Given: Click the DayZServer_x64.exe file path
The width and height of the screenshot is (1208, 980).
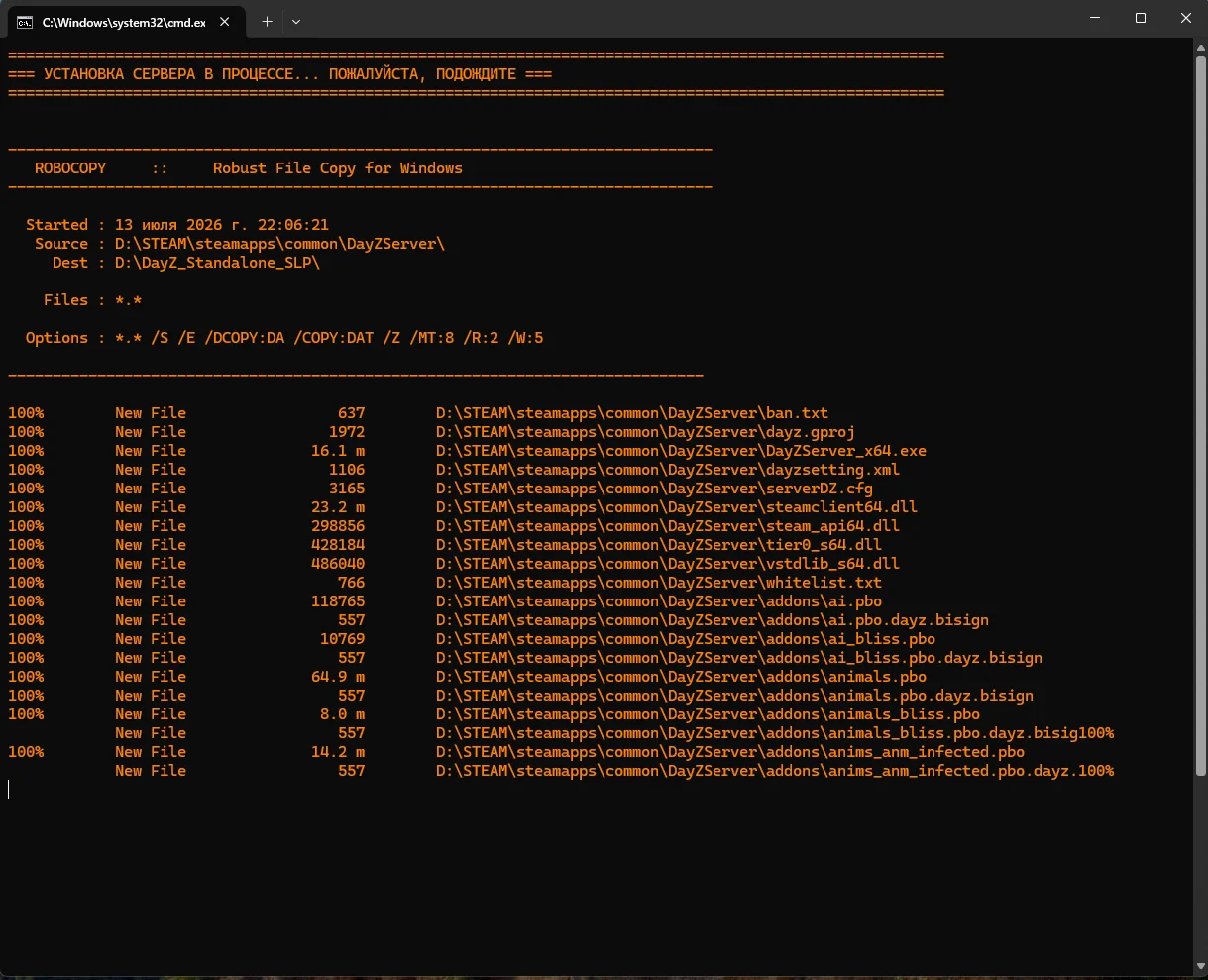Looking at the screenshot, I should (681, 451).
